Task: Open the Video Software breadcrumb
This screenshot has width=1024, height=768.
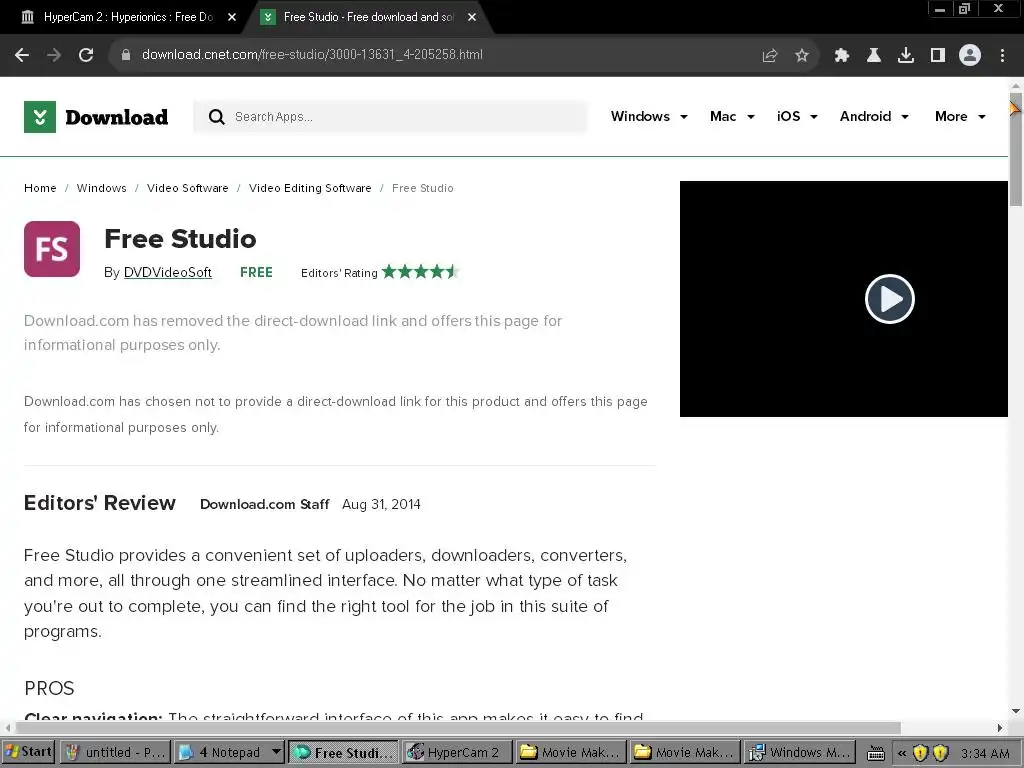Action: 187,188
